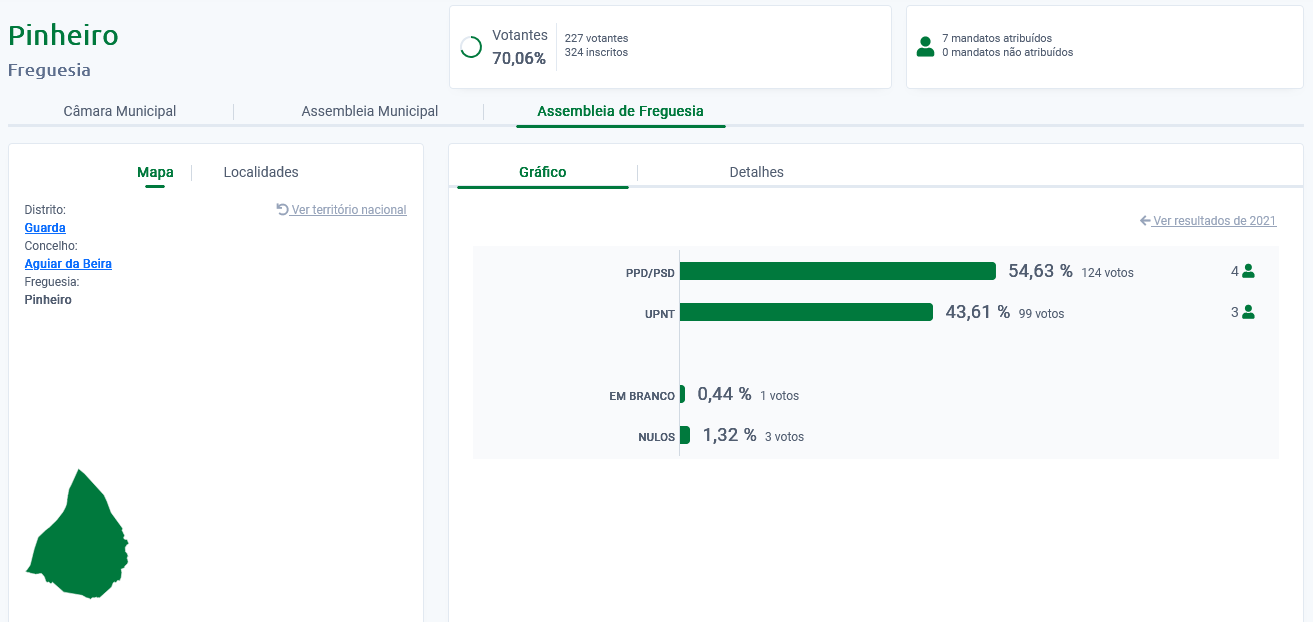Select the Assembleia de Freguesia tab
Viewport: 1313px width, 622px height.
pos(620,111)
